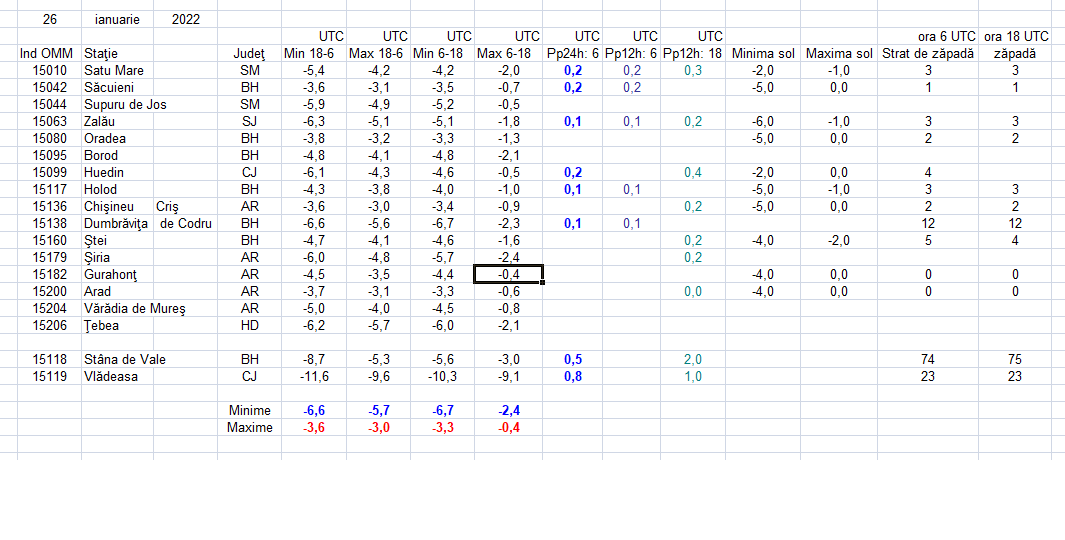Image resolution: width=1065 pixels, height=540 pixels.
Task: Click the Strat de zăpadă header
Action: [928, 54]
